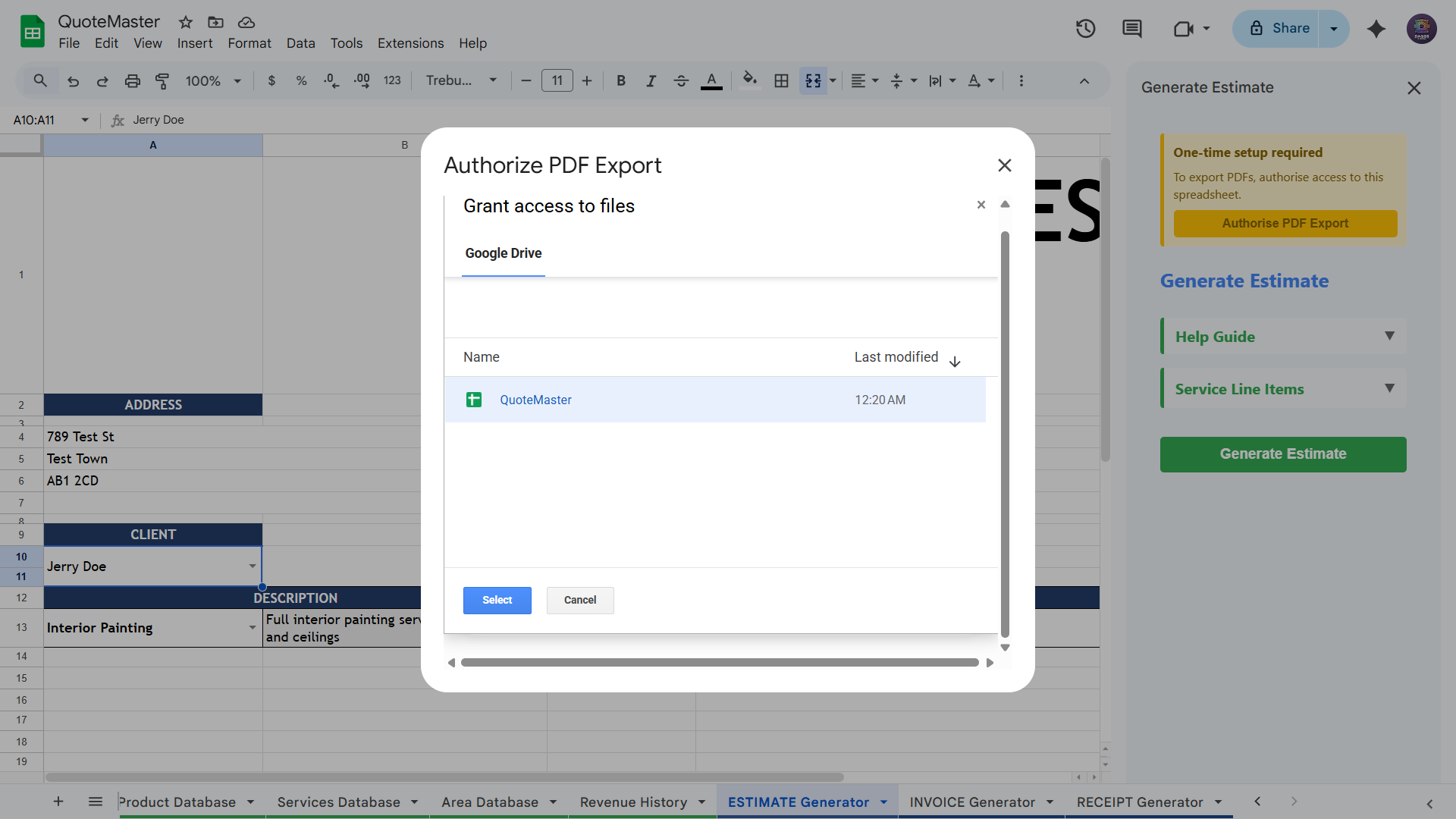Open the horizontal align dropdown
Viewport: 1456px width, 819px height.
coord(864,80)
